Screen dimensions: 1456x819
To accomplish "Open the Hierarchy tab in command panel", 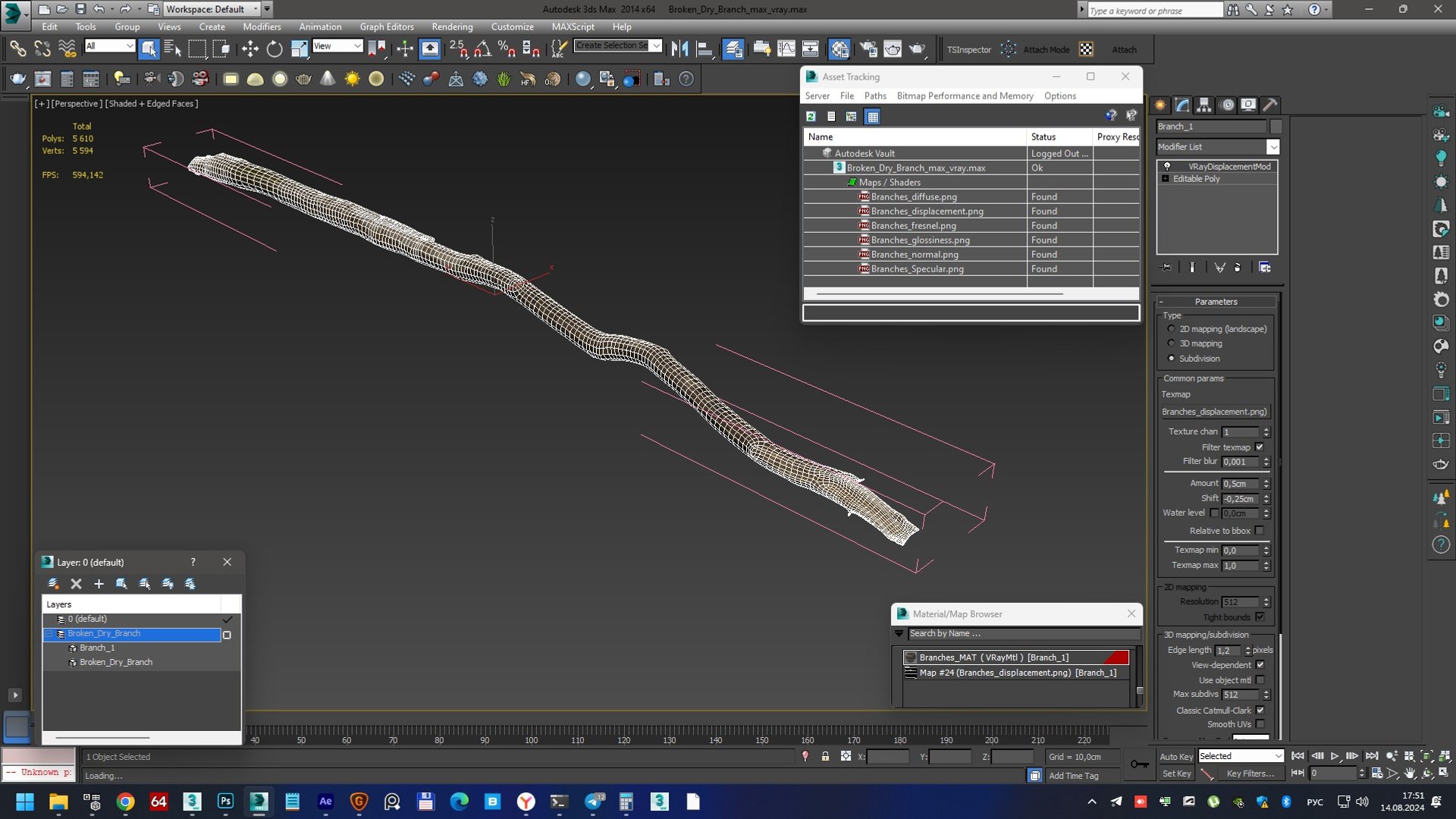I will [x=1204, y=105].
